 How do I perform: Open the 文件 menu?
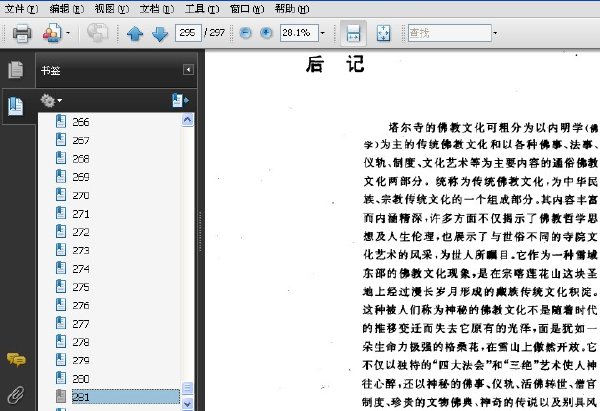pyautogui.click(x=21, y=8)
